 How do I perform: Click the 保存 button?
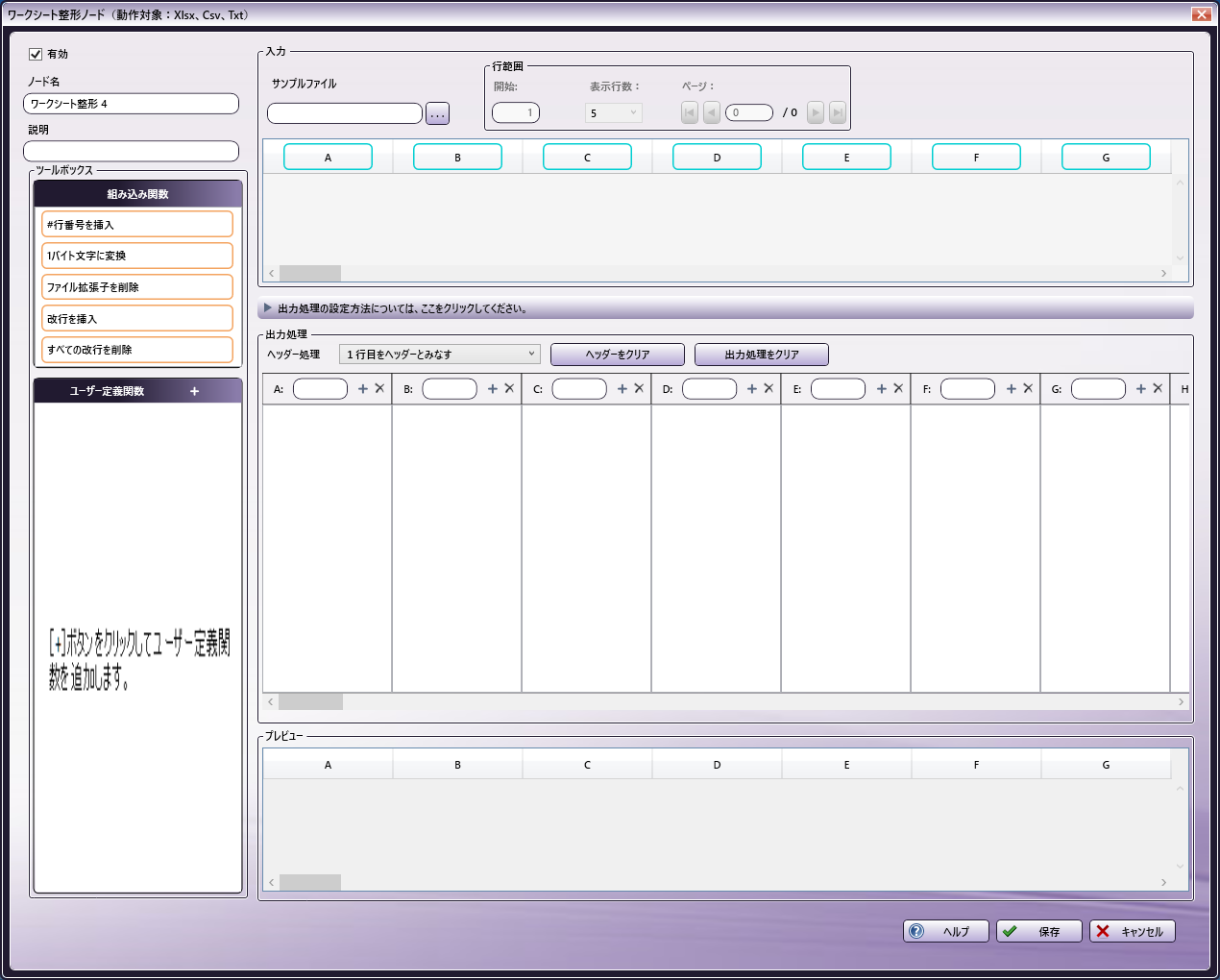pos(1039,931)
